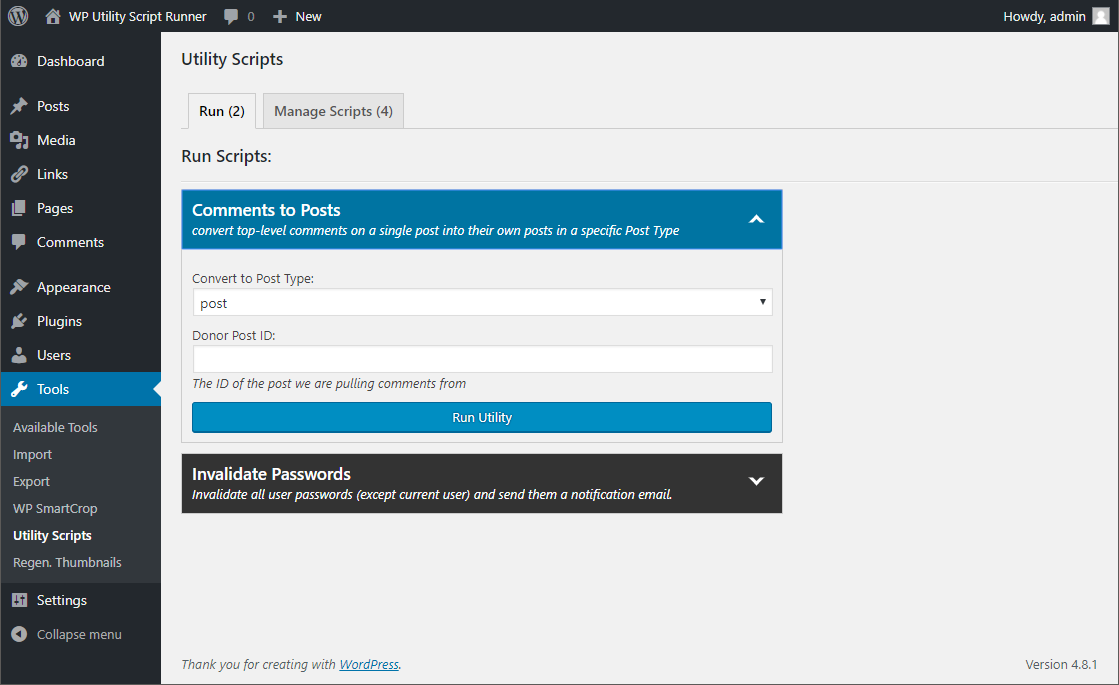Click the plus icon next to New
The height and width of the screenshot is (685, 1119).
tap(280, 16)
